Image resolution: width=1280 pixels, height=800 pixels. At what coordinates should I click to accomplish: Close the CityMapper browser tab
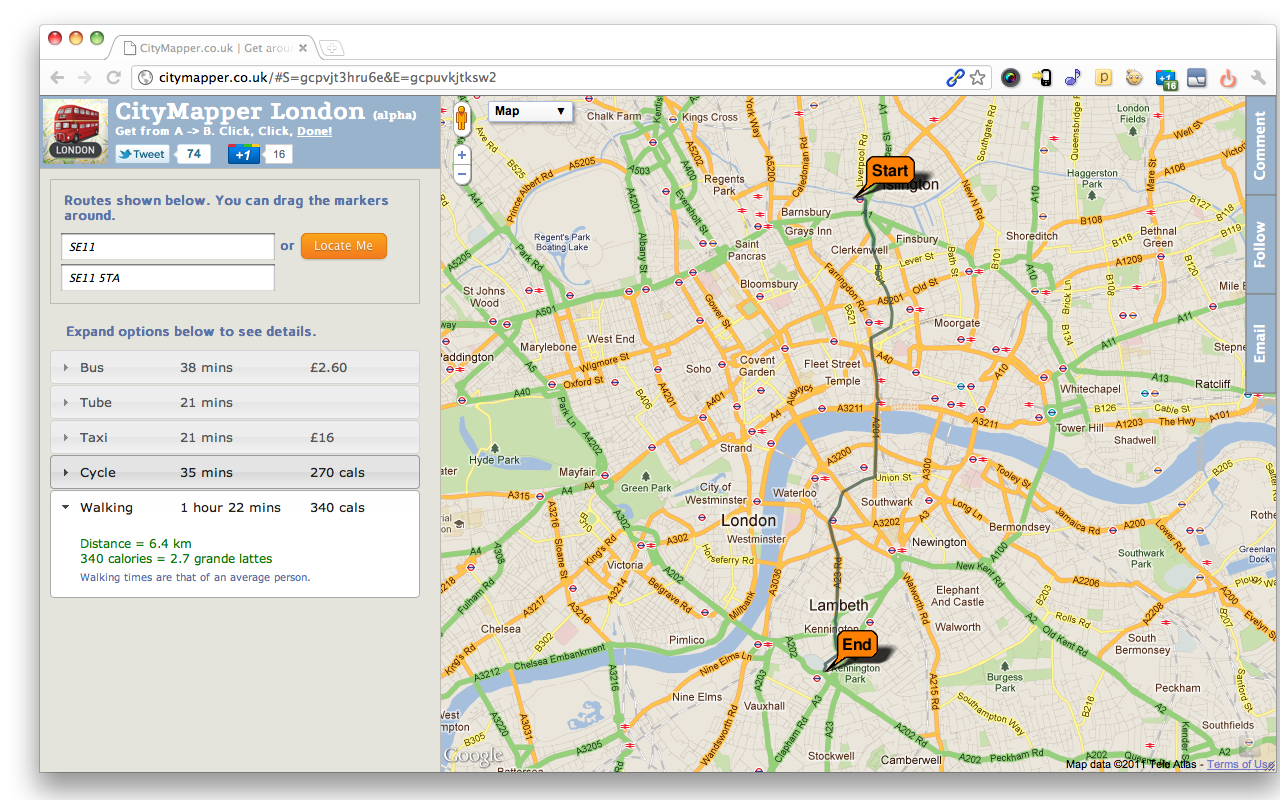(303, 47)
